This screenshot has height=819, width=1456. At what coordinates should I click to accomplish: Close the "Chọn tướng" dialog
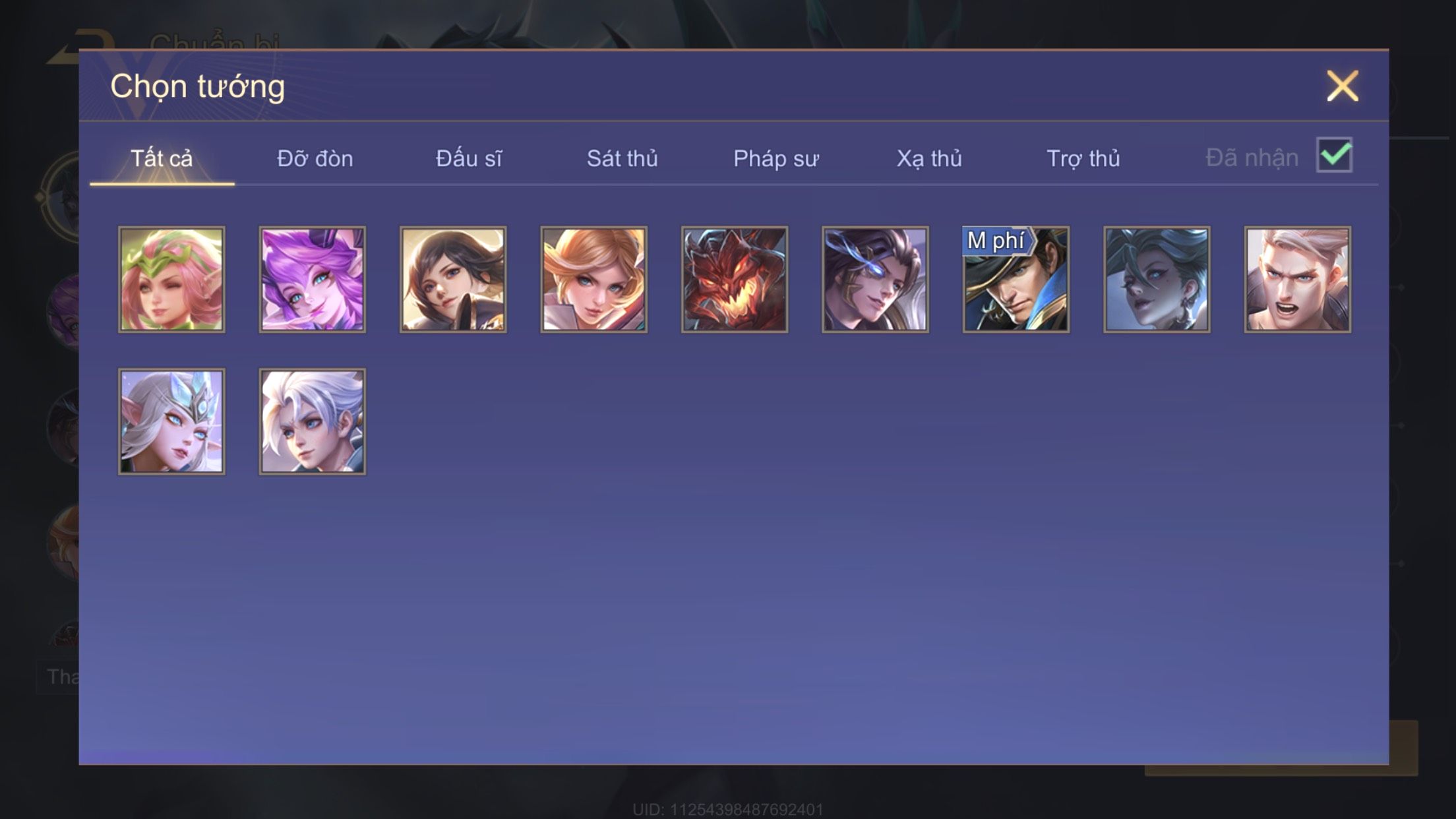(x=1343, y=86)
